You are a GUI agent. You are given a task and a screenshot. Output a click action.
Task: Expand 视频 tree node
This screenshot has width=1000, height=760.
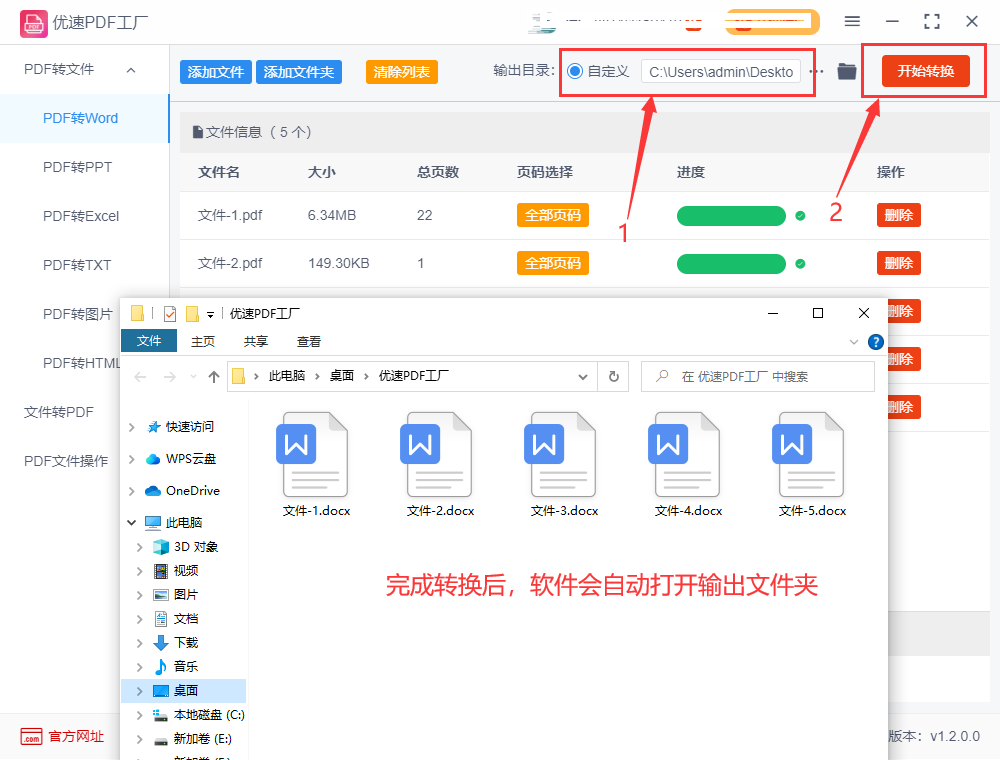point(140,571)
